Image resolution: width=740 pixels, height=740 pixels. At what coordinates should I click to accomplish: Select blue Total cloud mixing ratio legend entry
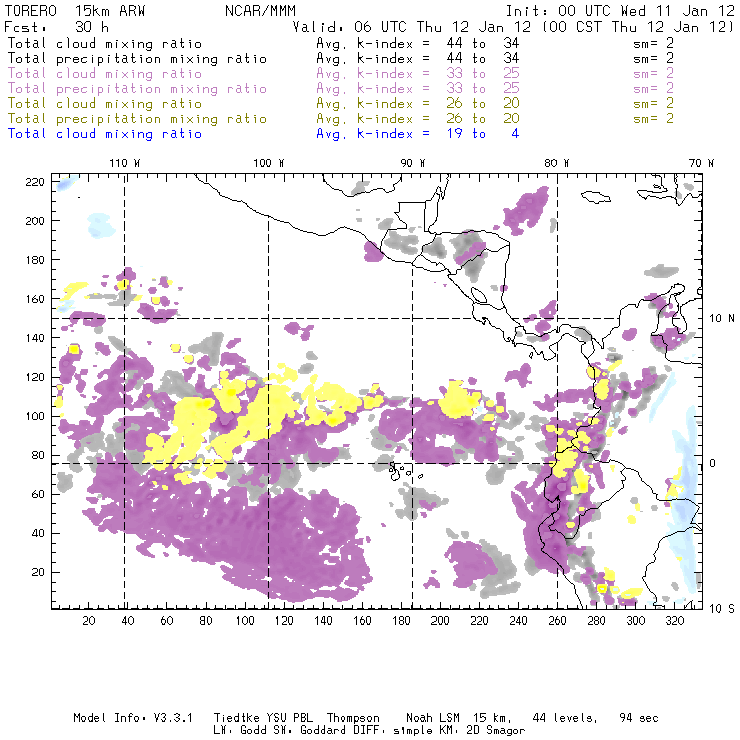(105, 133)
